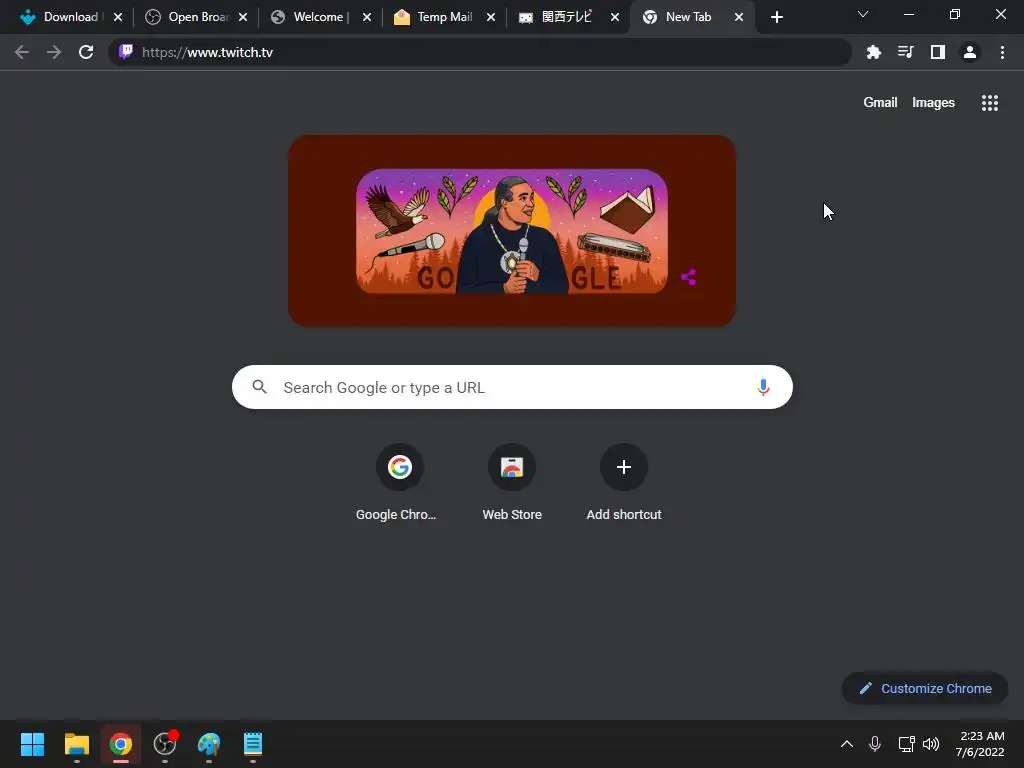Start voice search with microphone icon

[762, 387]
